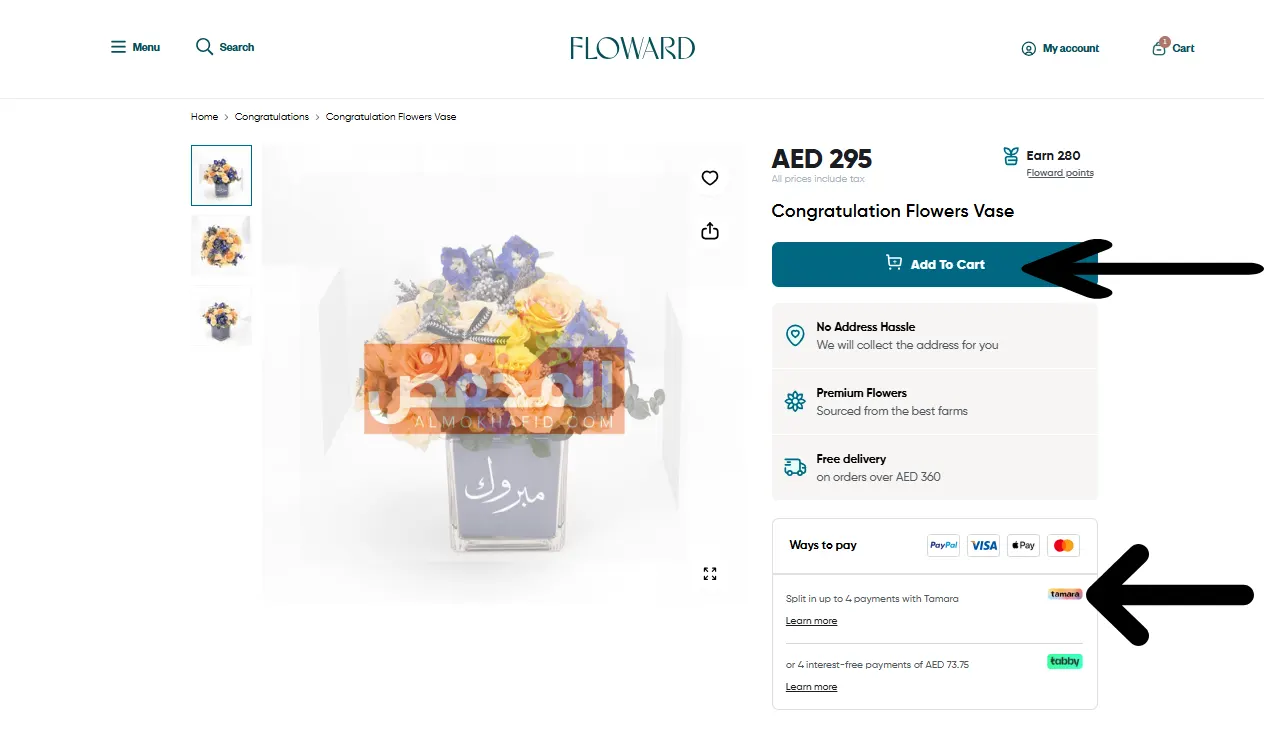Viewport: 1264px width, 735px height.
Task: Click the My account profile icon
Action: pos(1028,48)
